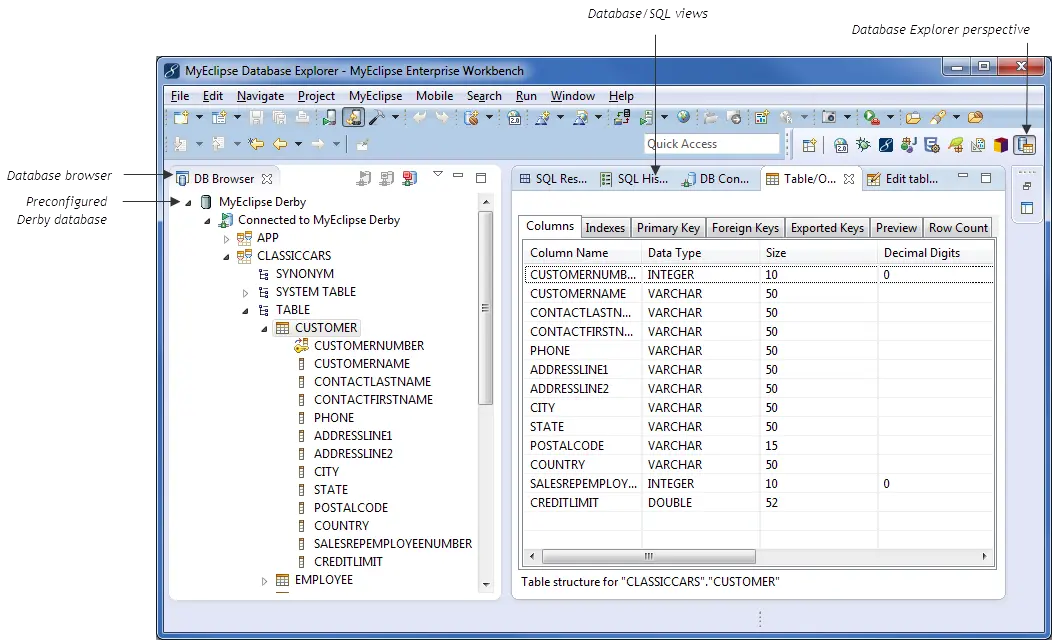Screen dimensions: 1052x640
Task: Click the New wizard toolbar icon
Action: 181,117
